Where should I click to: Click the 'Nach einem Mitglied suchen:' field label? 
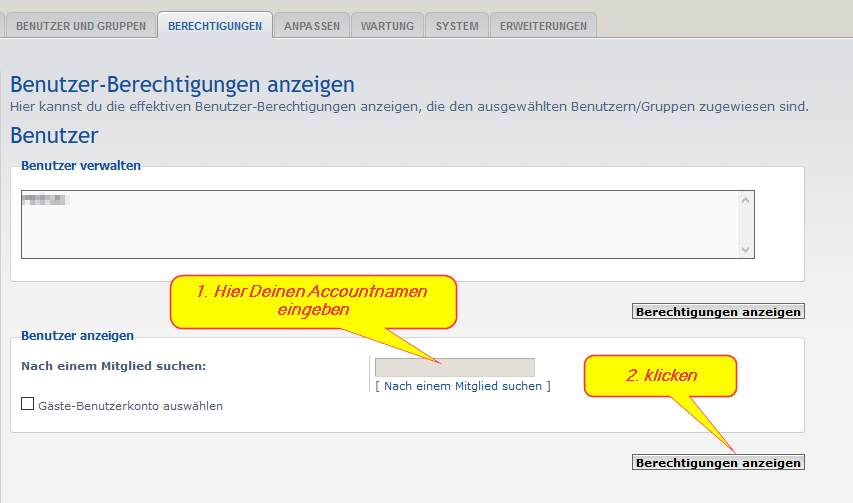(113, 366)
